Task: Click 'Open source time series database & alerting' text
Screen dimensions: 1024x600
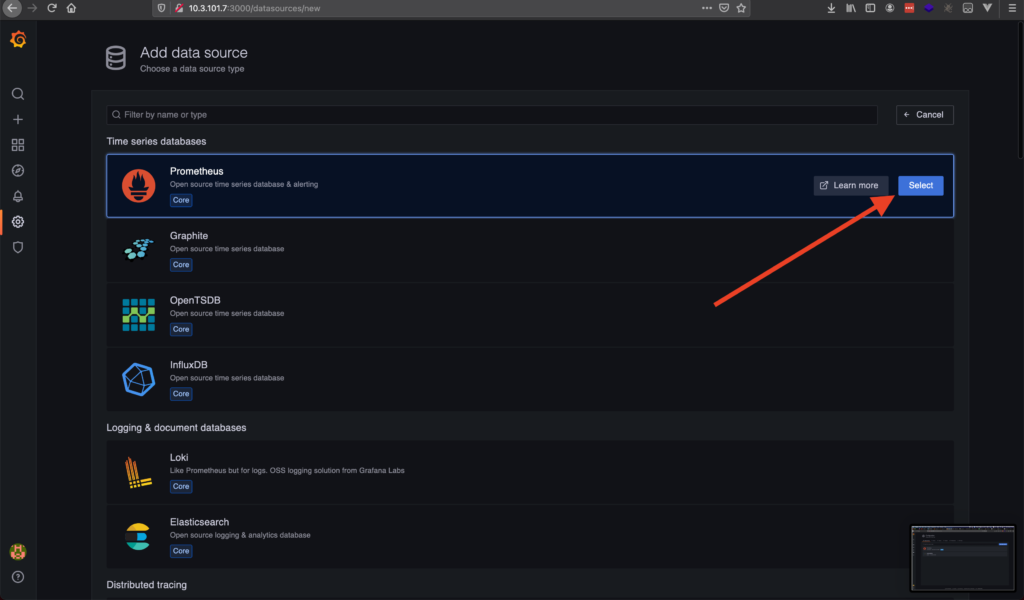Action: tap(244, 185)
